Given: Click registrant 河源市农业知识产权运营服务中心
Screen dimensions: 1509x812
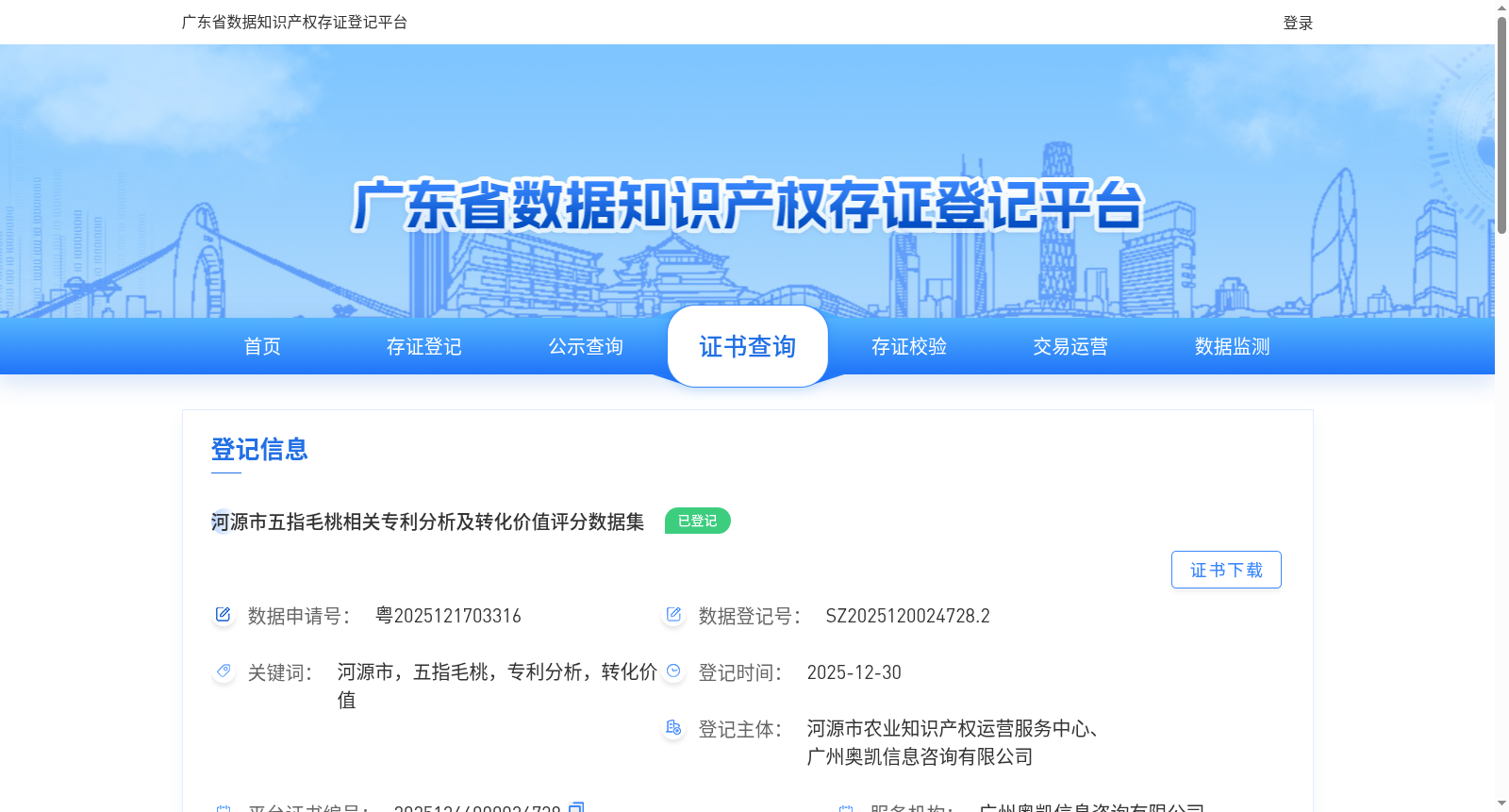Looking at the screenshot, I should 948,728.
